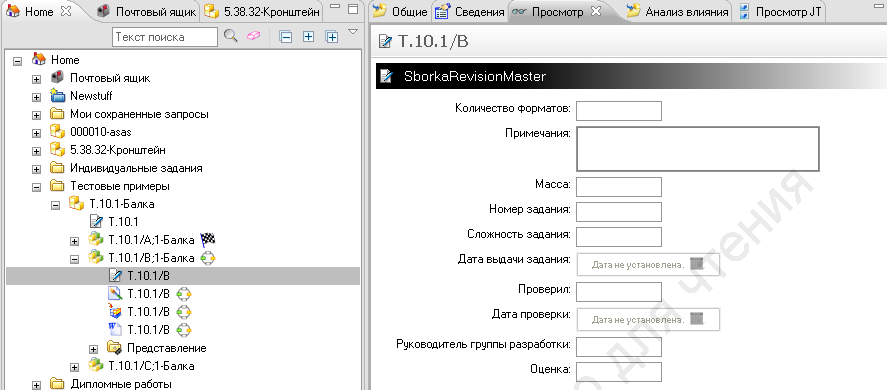
Task: Expand the Дипломные работы folder
Action: tap(36, 385)
